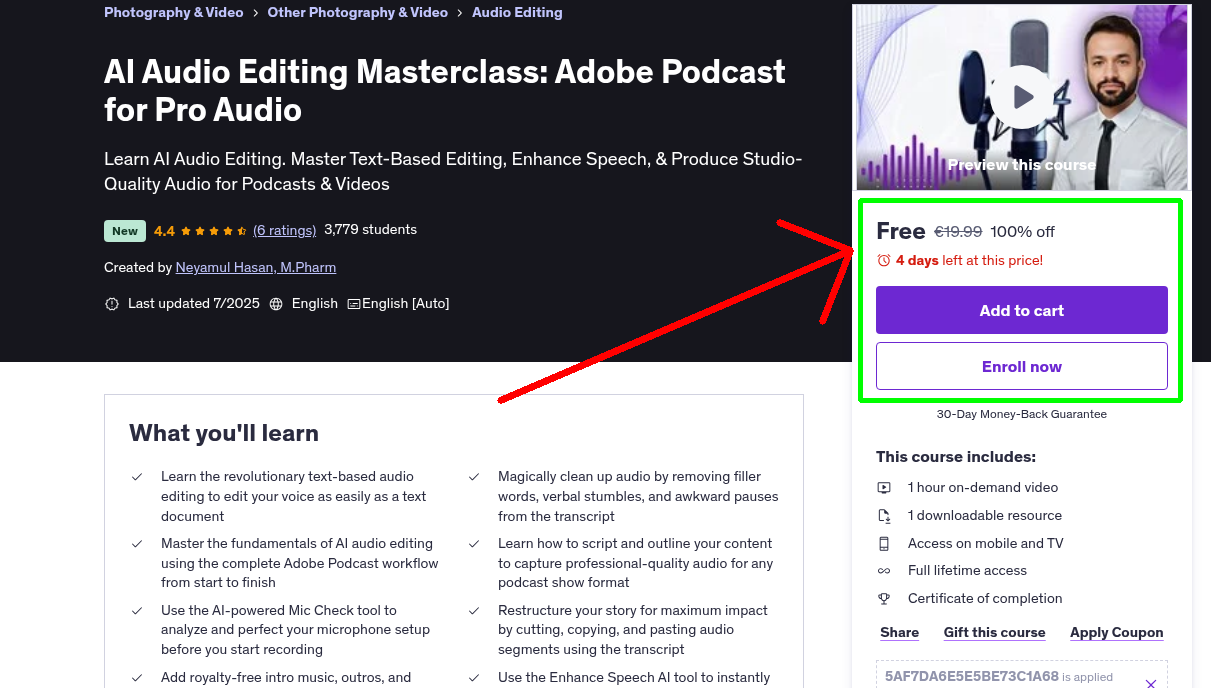
Task: Click the Enroll now button
Action: coord(1022,366)
